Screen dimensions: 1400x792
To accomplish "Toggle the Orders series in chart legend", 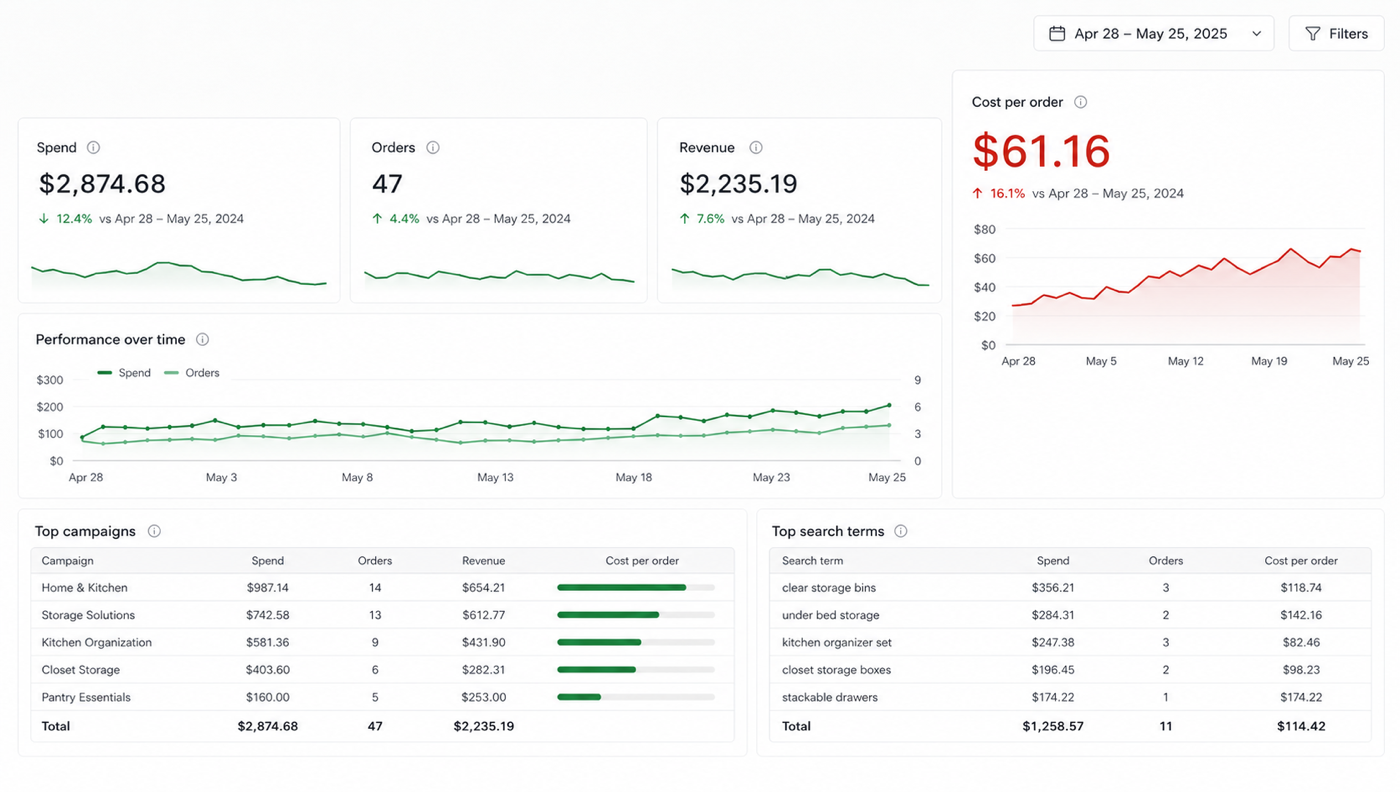I will (x=192, y=372).
